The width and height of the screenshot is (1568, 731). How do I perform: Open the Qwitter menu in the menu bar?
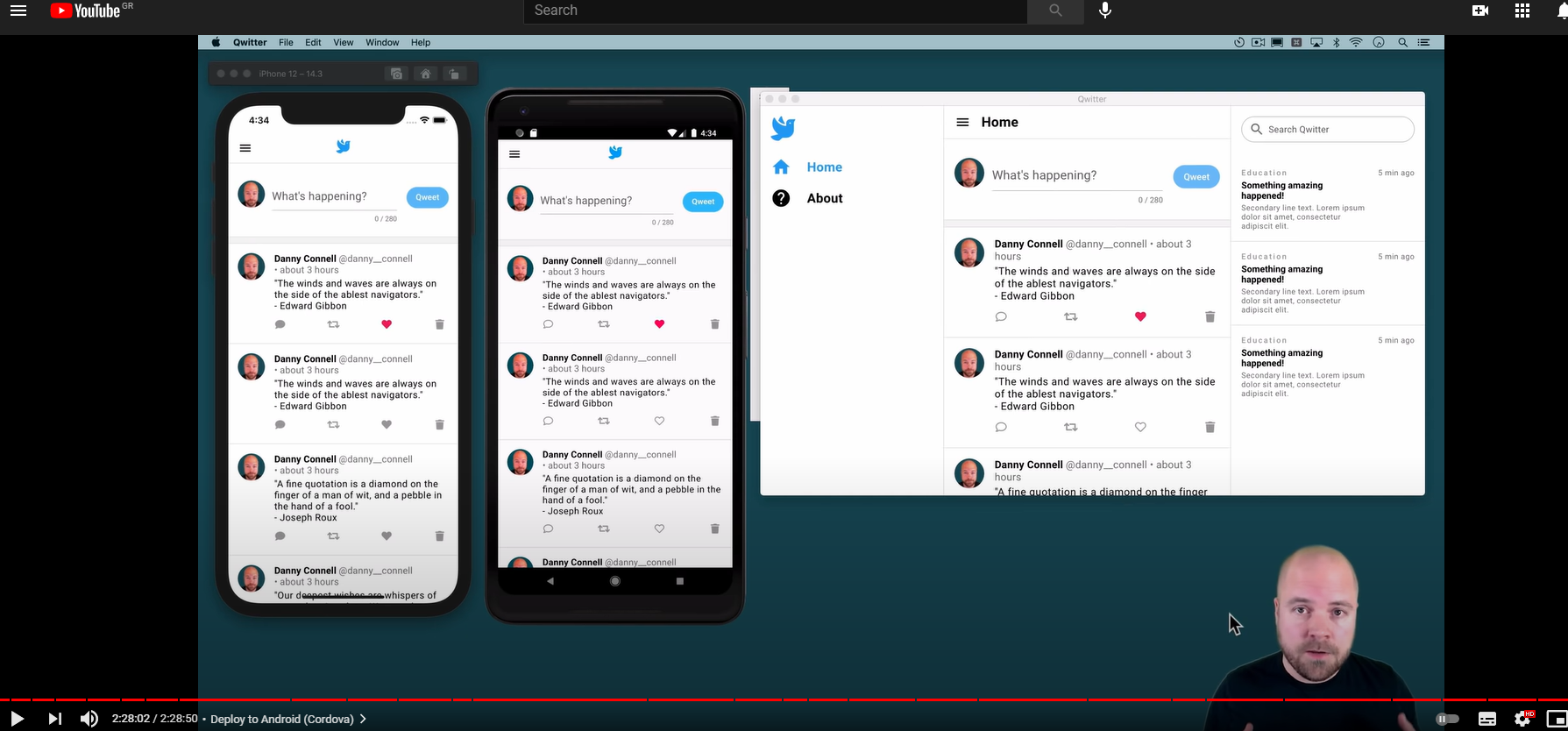click(x=250, y=42)
